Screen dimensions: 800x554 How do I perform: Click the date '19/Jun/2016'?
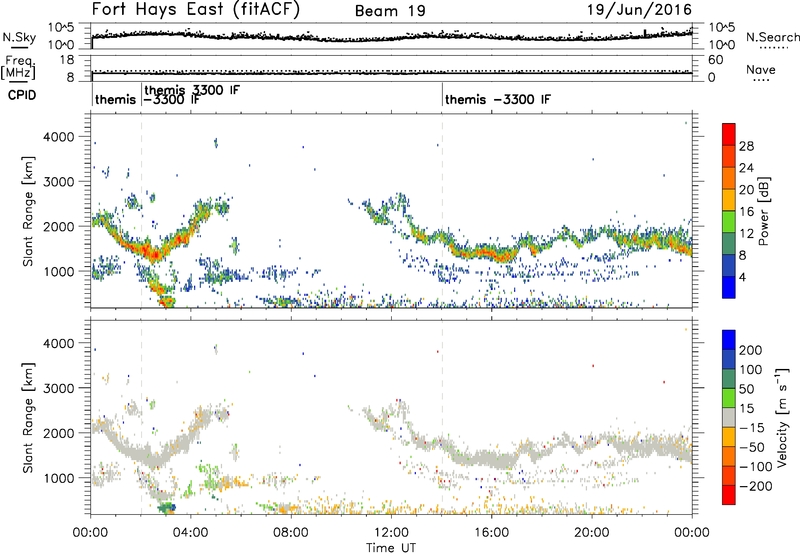point(639,10)
